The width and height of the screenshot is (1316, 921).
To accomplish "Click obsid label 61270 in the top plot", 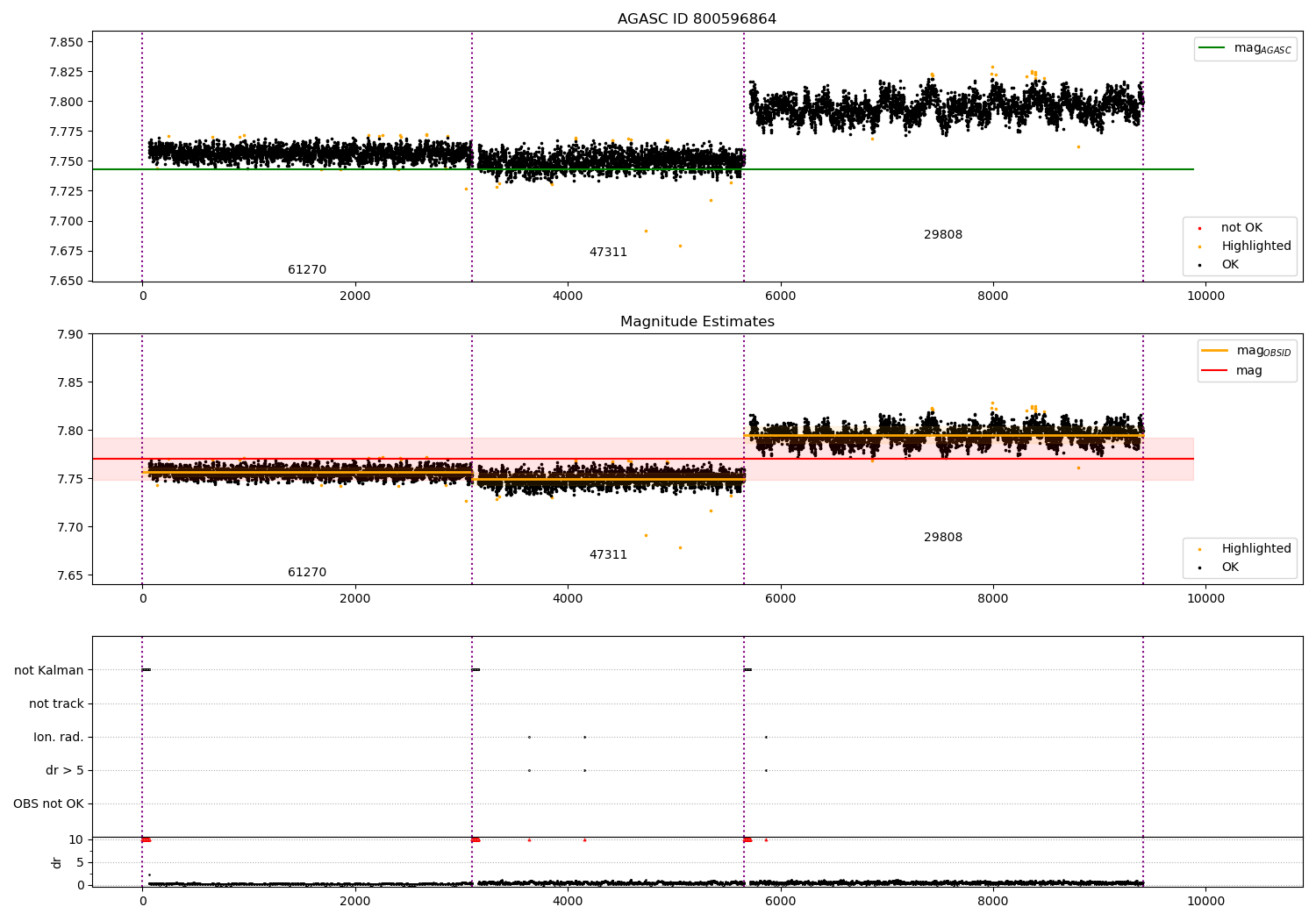I will click(307, 270).
